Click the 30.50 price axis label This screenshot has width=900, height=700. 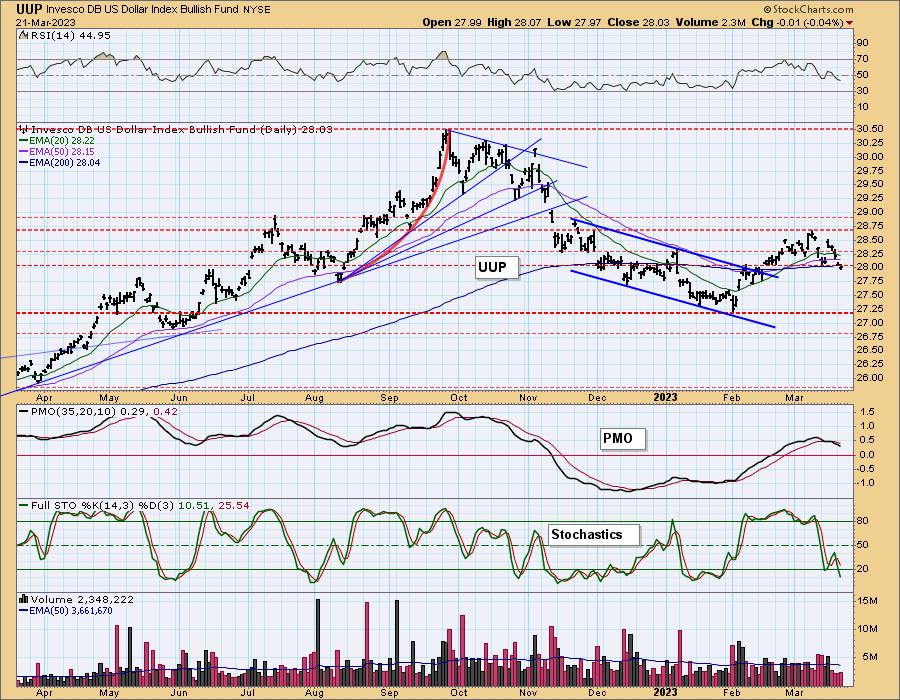[x=870, y=129]
